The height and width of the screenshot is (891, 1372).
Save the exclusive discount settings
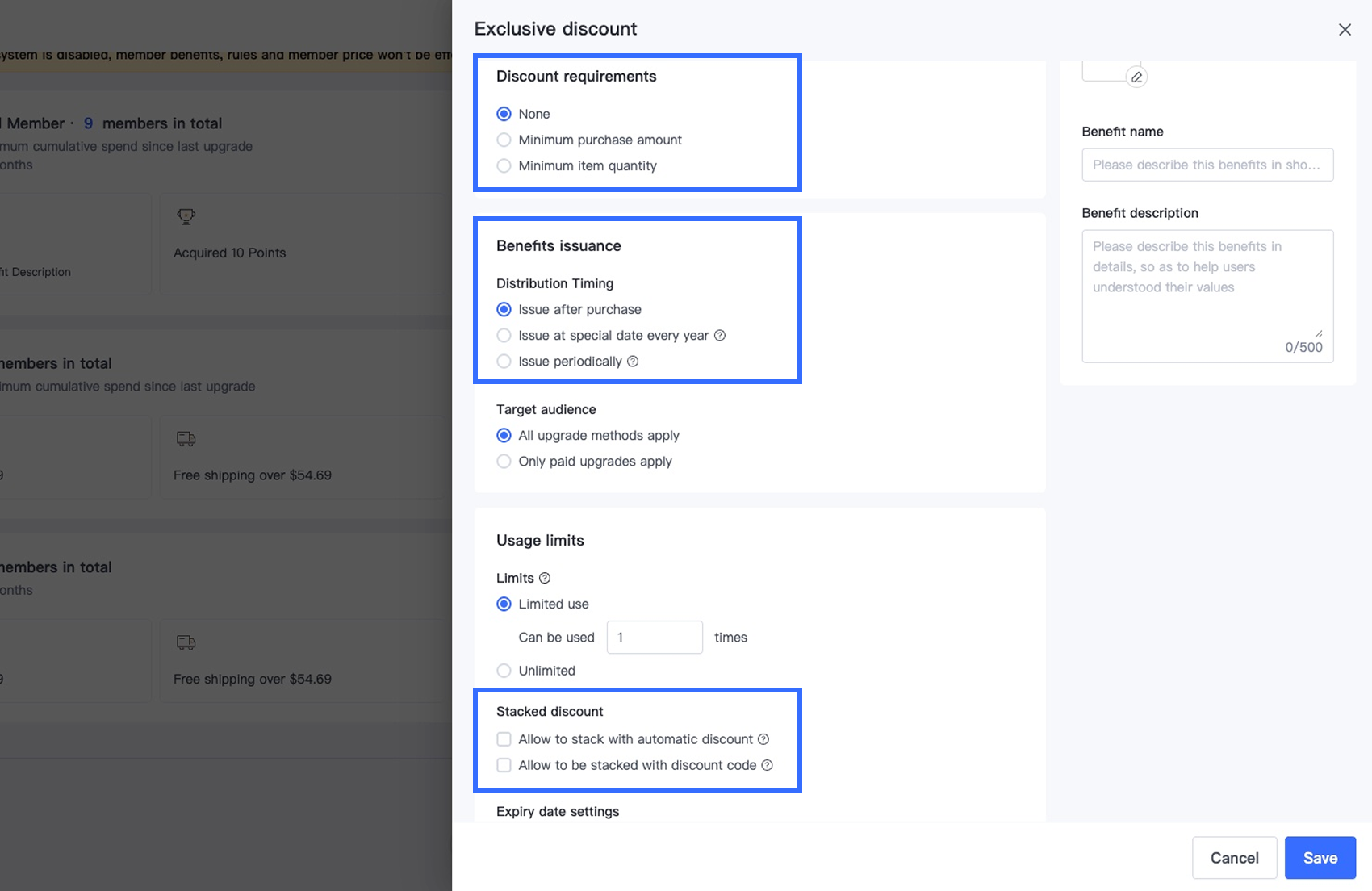tap(1320, 858)
